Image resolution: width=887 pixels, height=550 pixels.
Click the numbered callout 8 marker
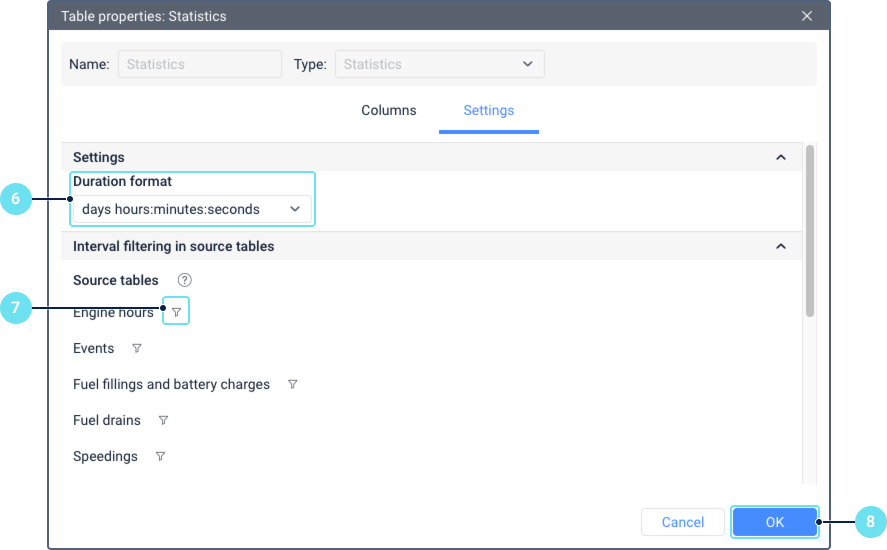tap(870, 522)
